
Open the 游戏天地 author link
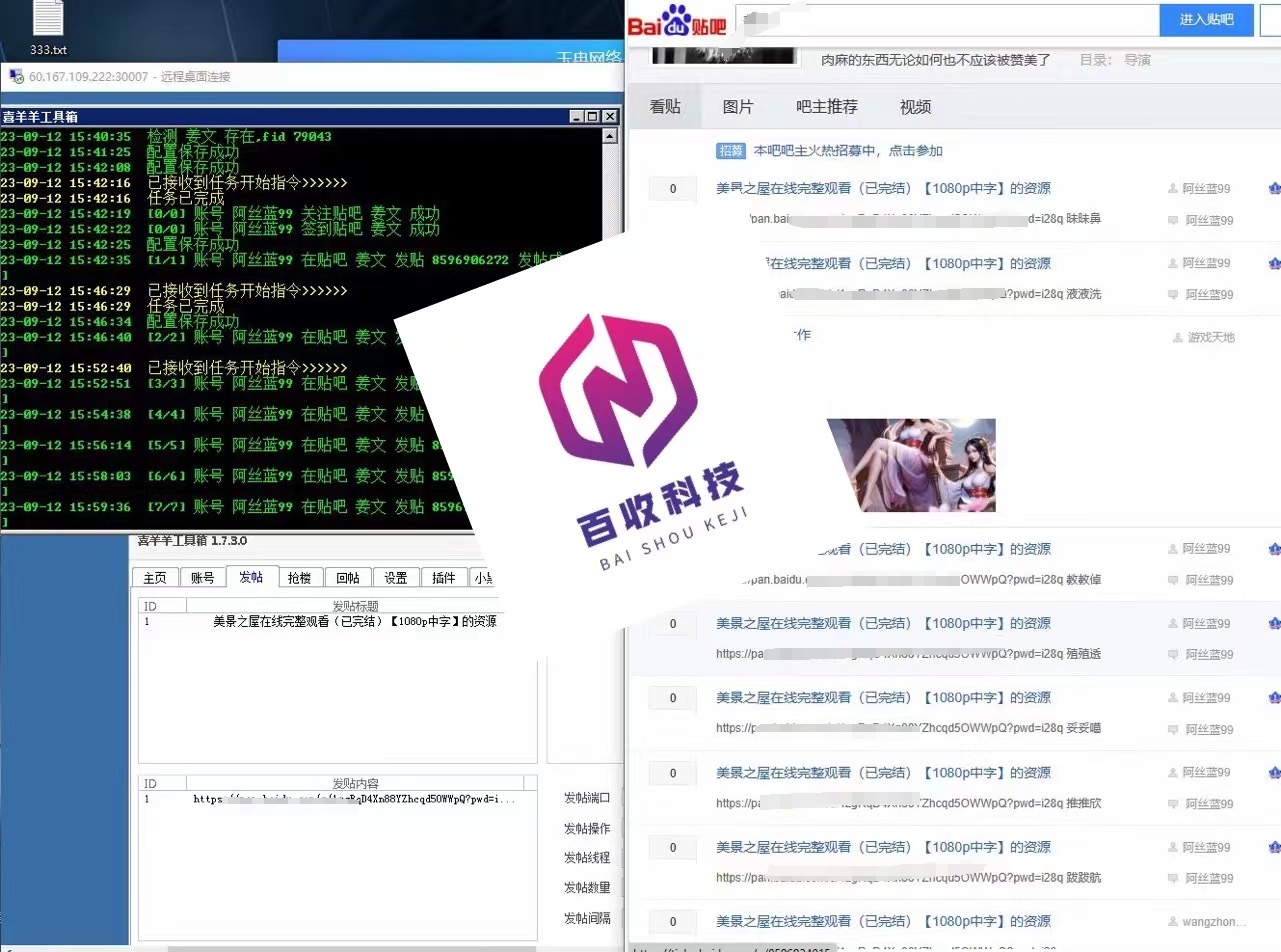(1211, 338)
